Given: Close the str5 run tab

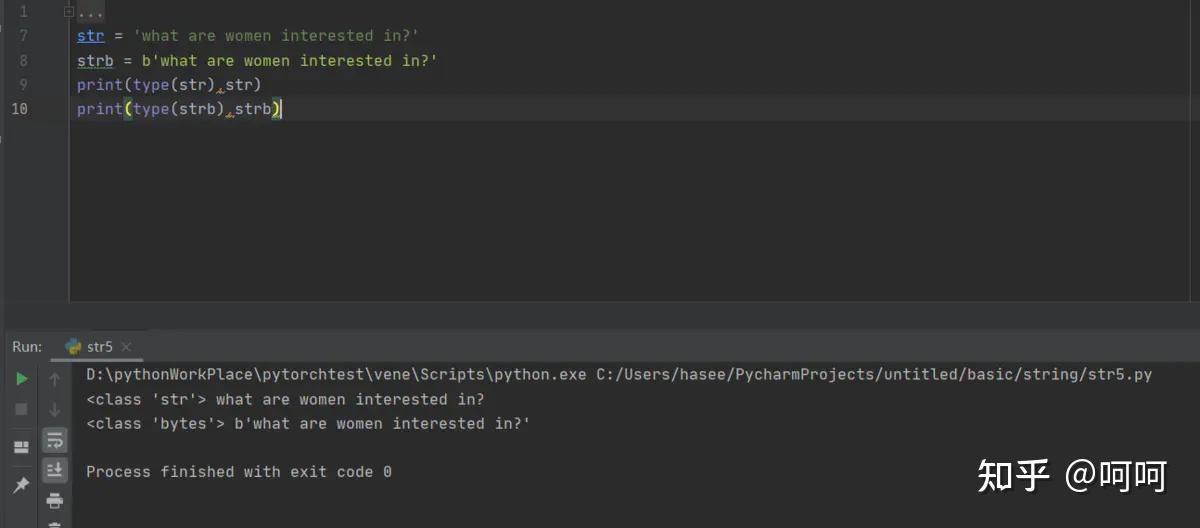Looking at the screenshot, I should coord(126,347).
